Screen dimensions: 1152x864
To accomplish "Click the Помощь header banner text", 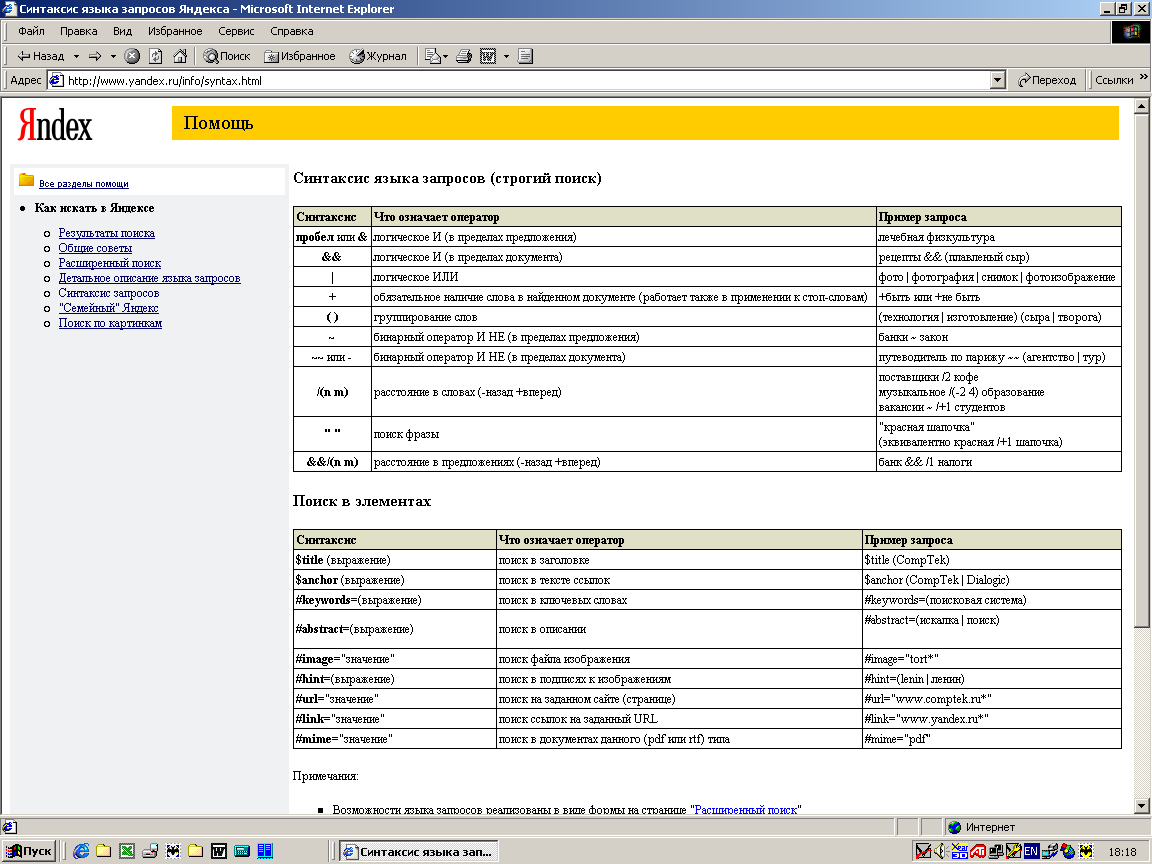I will coord(218,123).
